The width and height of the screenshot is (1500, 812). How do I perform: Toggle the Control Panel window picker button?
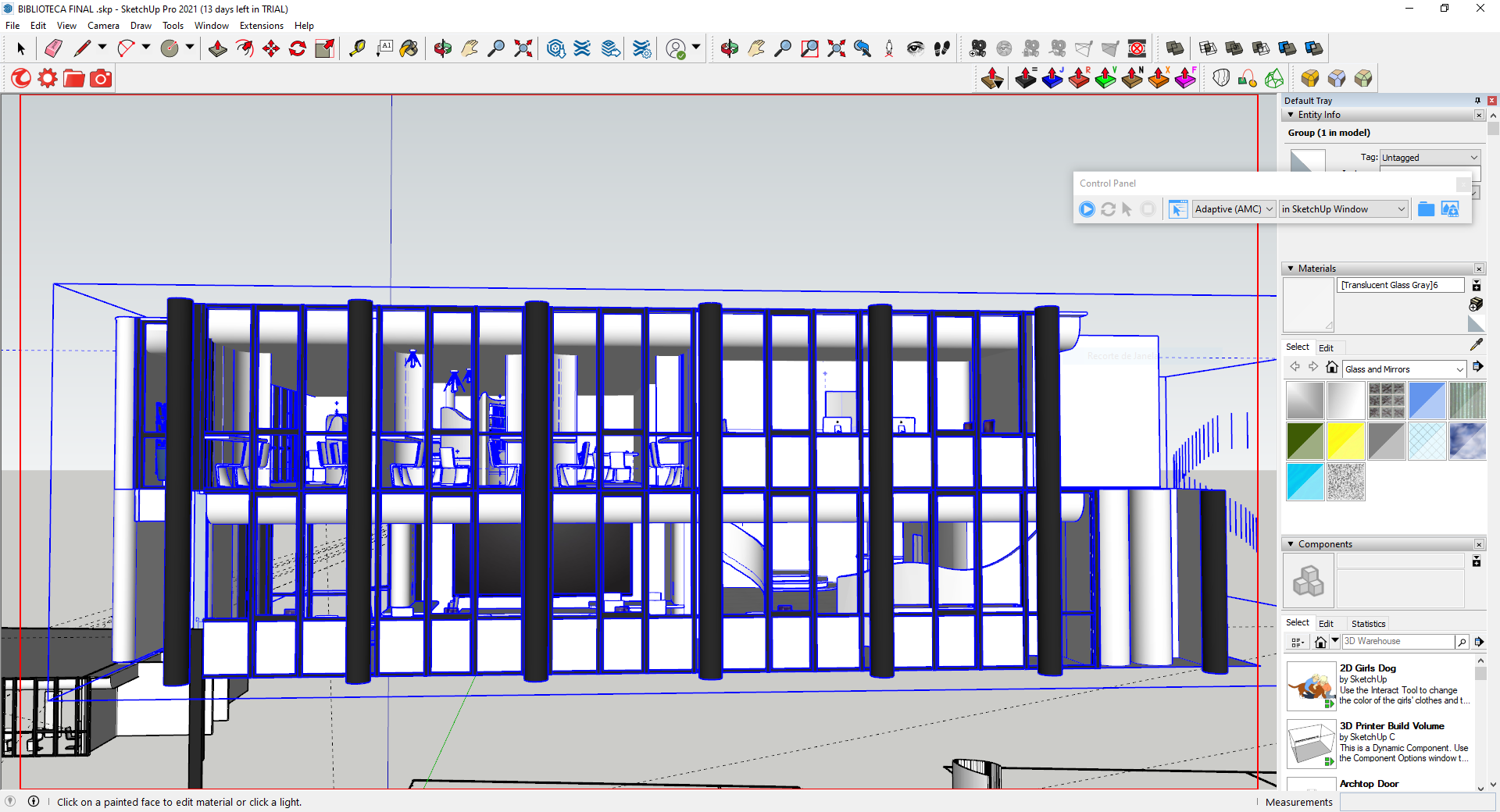click(1178, 209)
